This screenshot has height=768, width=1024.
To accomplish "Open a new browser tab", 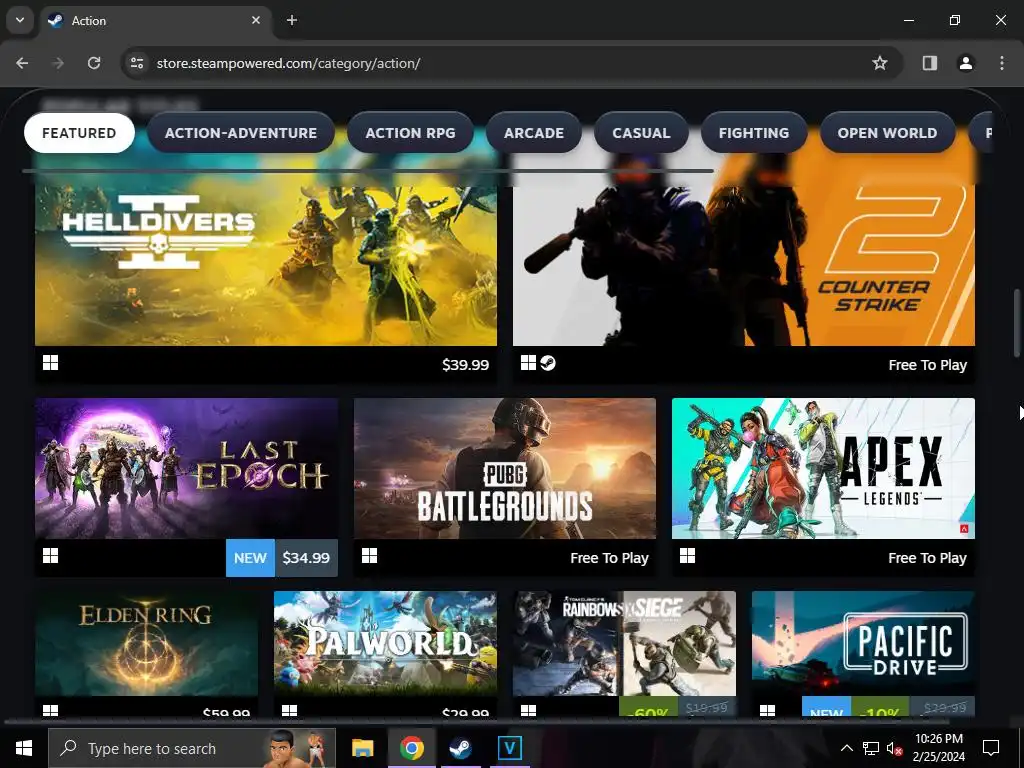I will (x=292, y=20).
